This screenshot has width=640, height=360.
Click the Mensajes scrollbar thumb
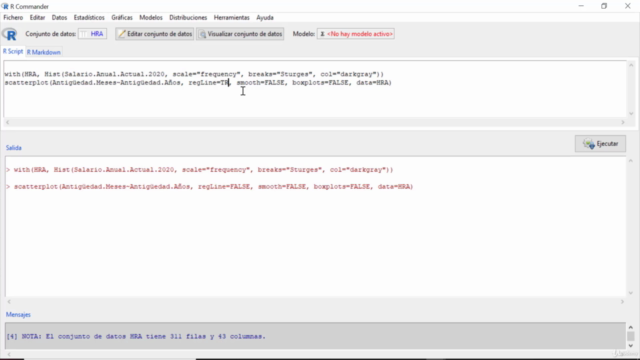point(631,336)
